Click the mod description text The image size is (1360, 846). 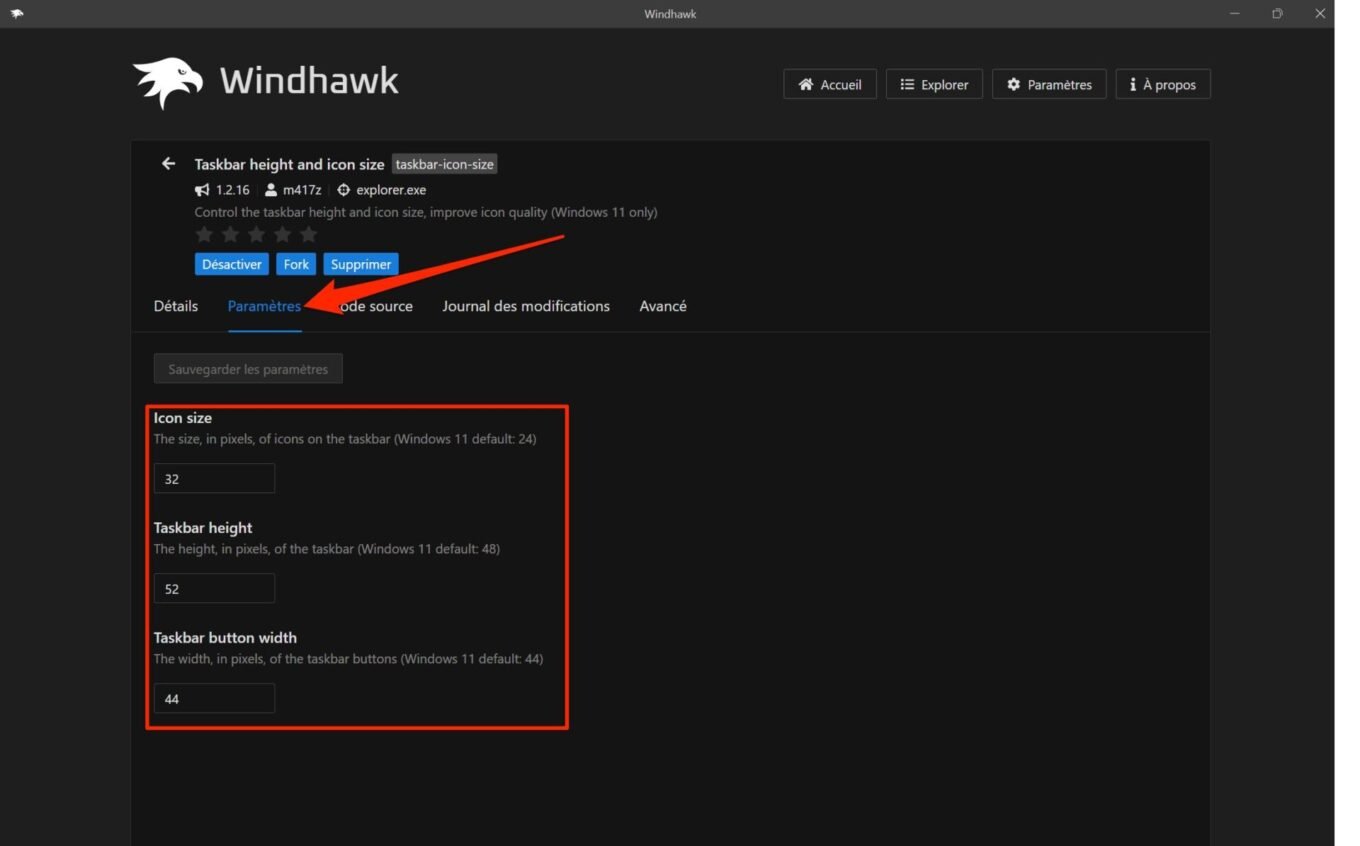(x=426, y=212)
